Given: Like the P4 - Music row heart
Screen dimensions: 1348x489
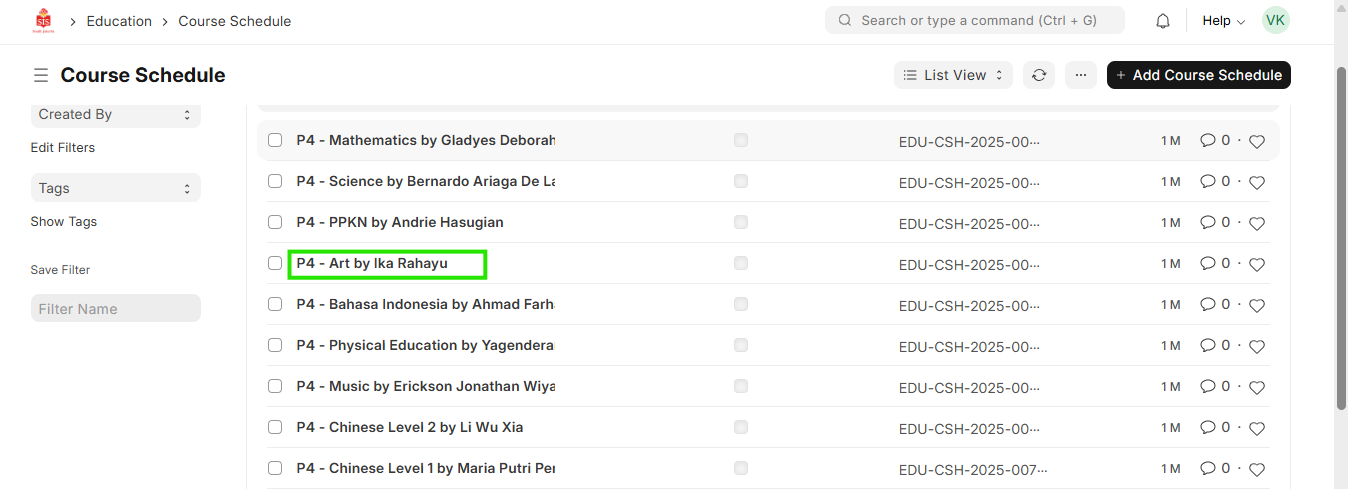Looking at the screenshot, I should click(1257, 388).
